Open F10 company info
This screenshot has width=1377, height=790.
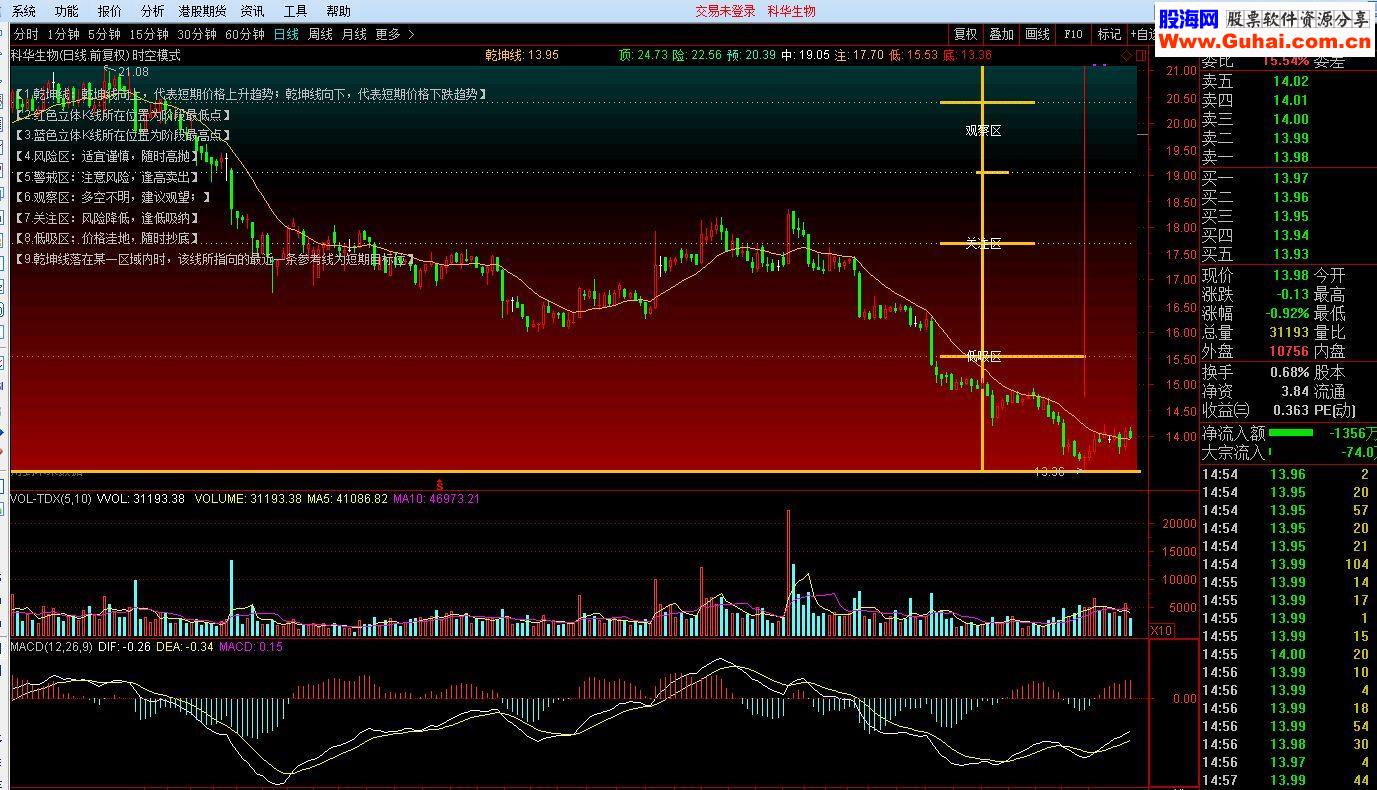pos(1073,34)
